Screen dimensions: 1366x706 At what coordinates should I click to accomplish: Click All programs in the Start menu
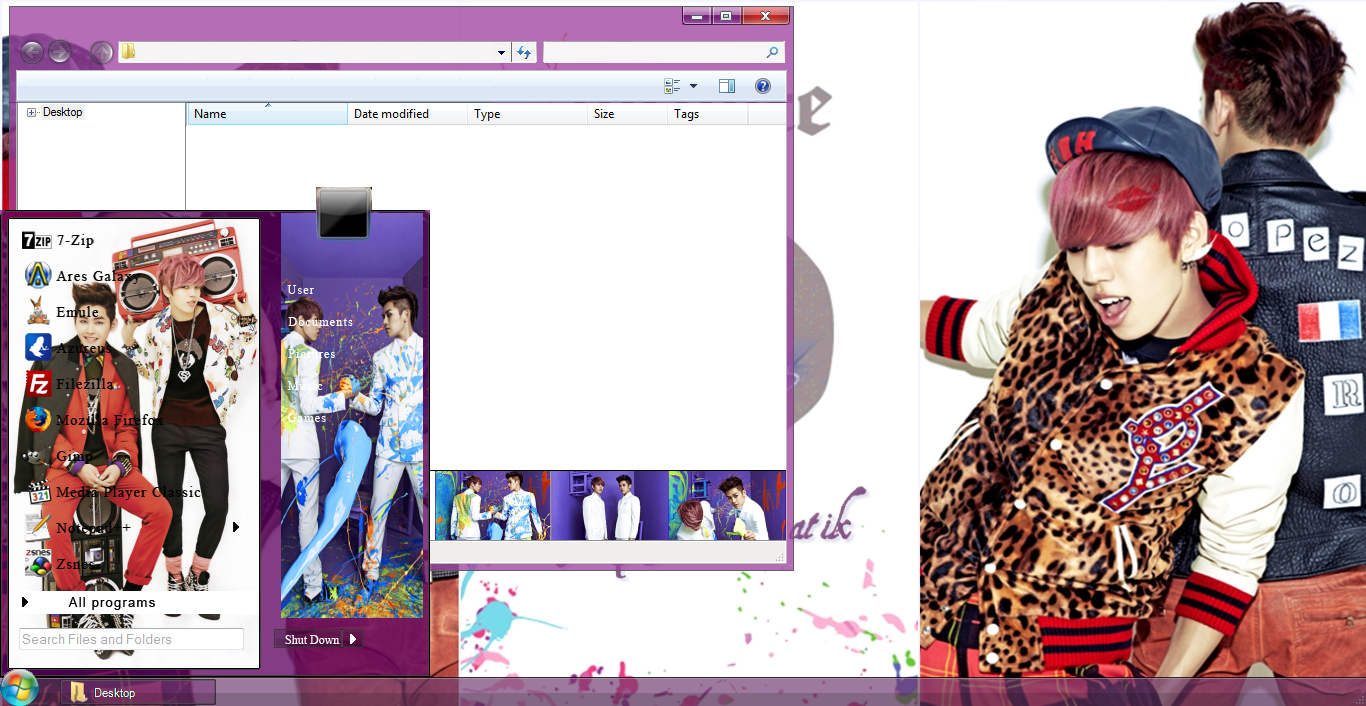point(111,602)
